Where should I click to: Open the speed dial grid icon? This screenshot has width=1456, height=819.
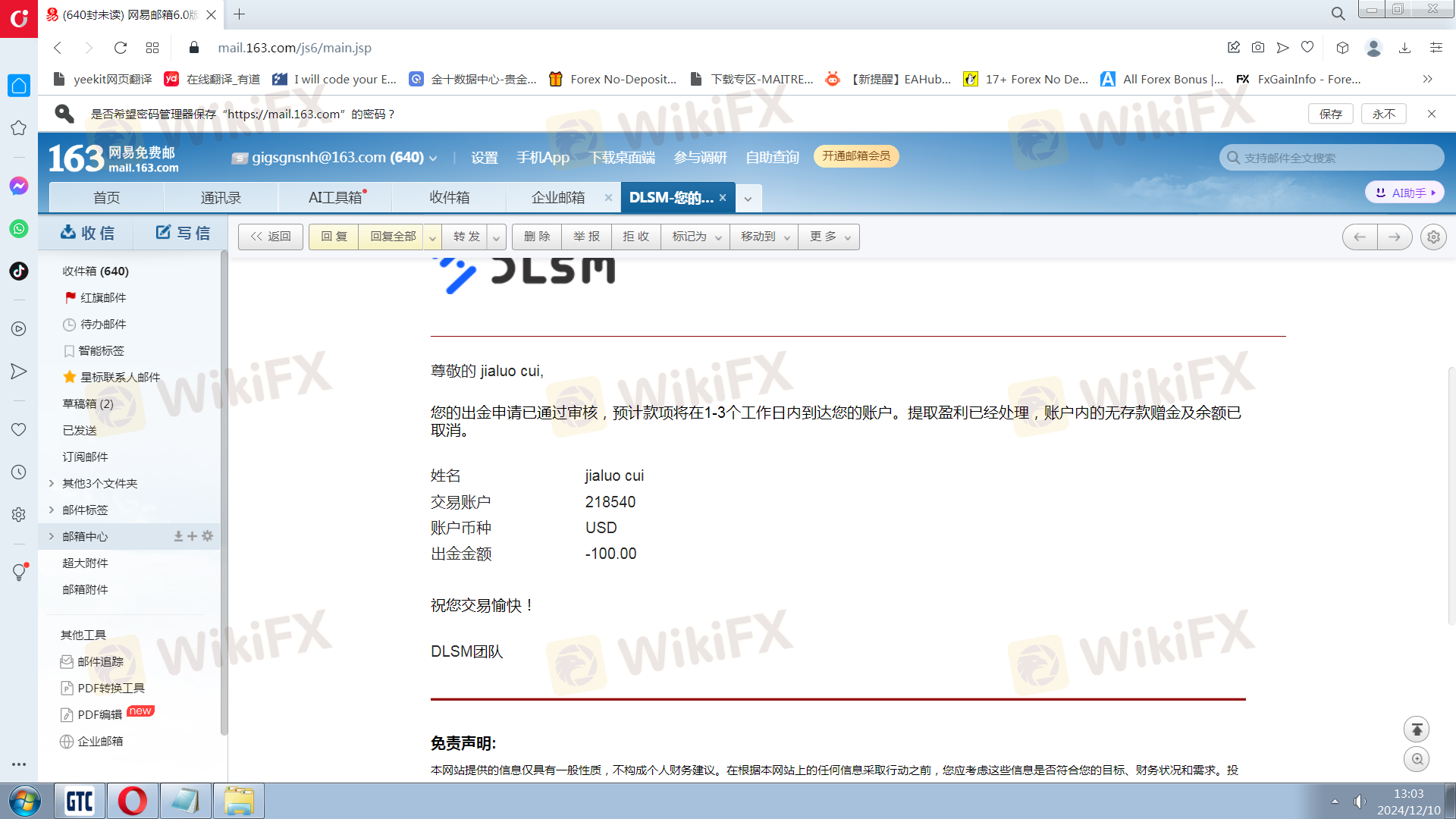tap(152, 48)
